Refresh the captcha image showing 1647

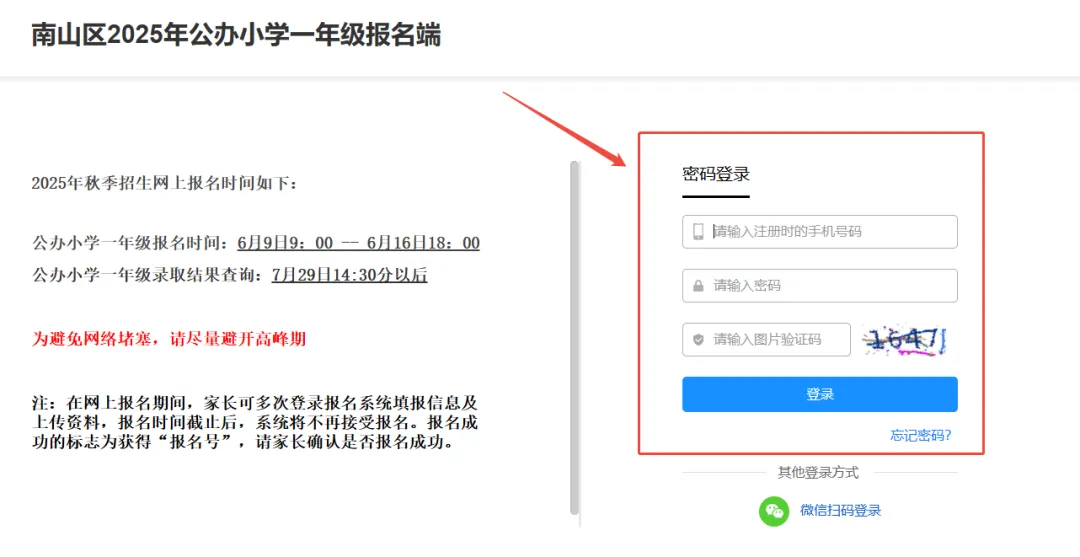coord(905,339)
